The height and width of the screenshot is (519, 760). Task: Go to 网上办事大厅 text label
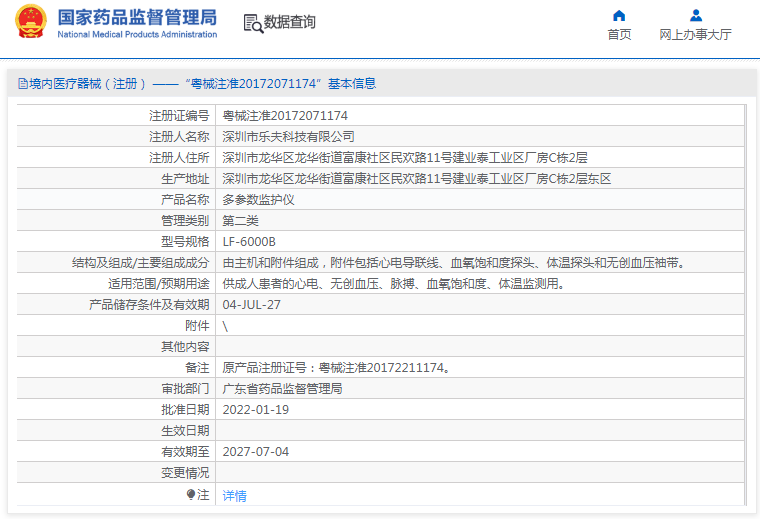696,35
